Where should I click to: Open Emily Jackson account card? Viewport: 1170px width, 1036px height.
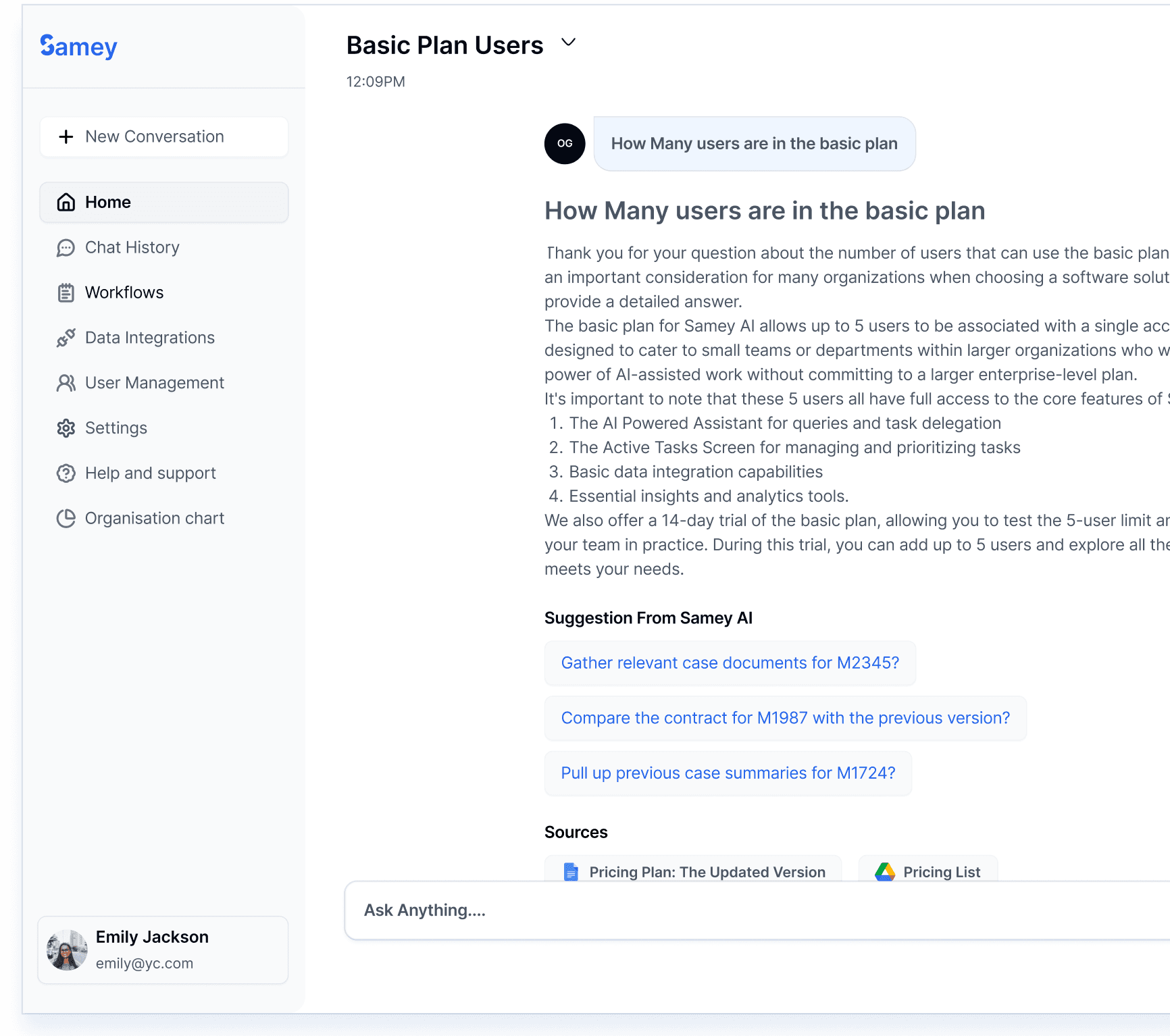click(x=163, y=950)
